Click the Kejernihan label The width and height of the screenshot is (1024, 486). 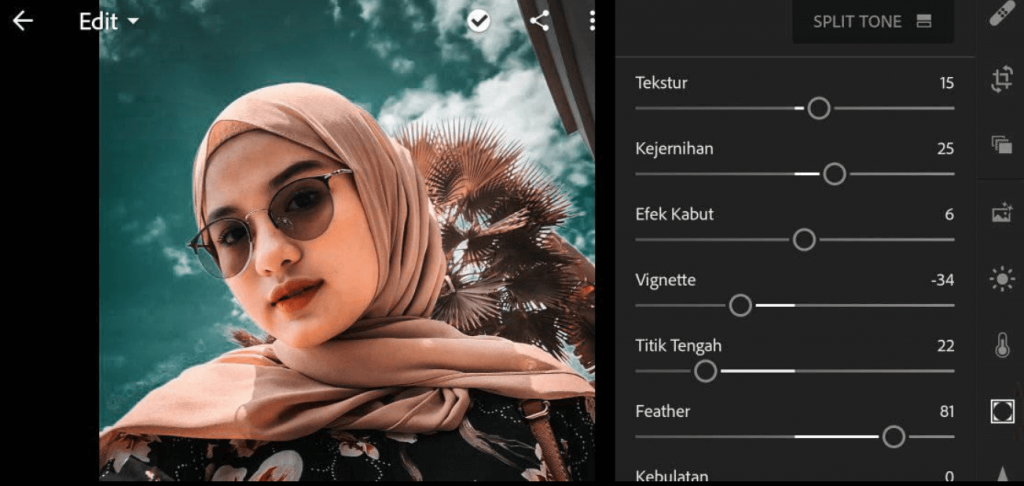(x=674, y=149)
